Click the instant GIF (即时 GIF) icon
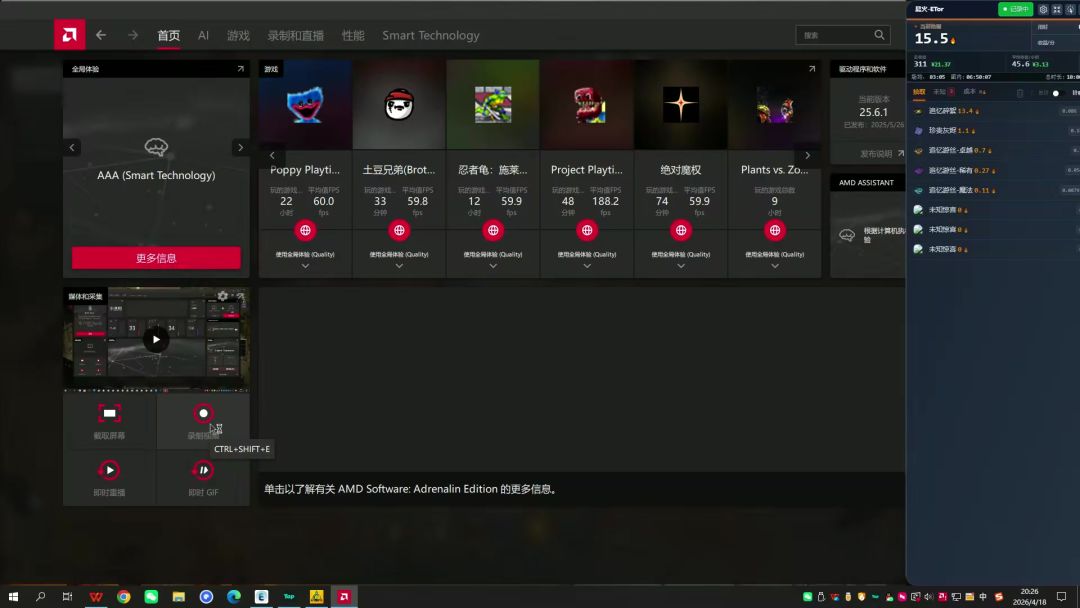Viewport: 1080px width, 608px height. click(x=203, y=470)
